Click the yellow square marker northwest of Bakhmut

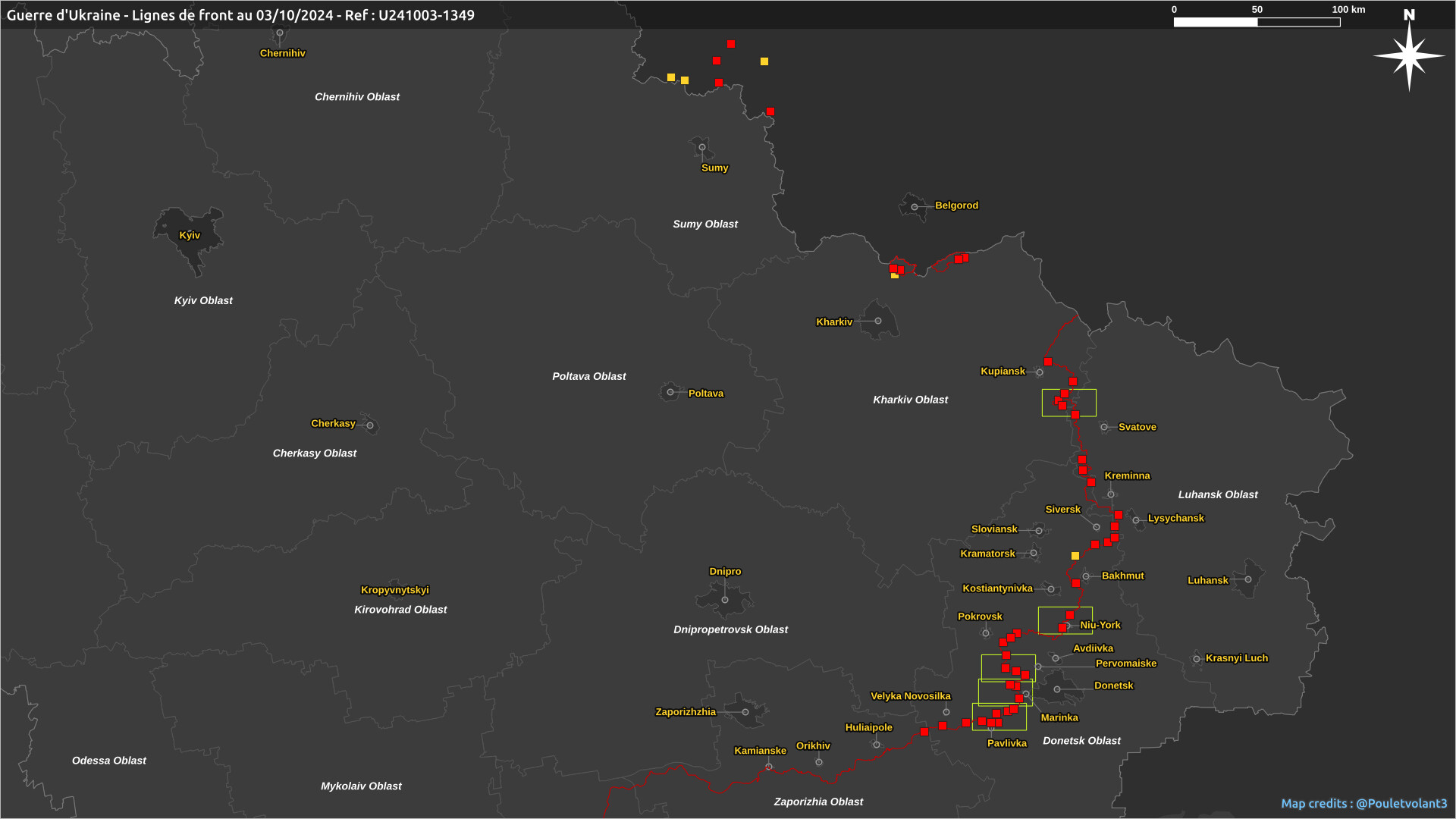1075,556
